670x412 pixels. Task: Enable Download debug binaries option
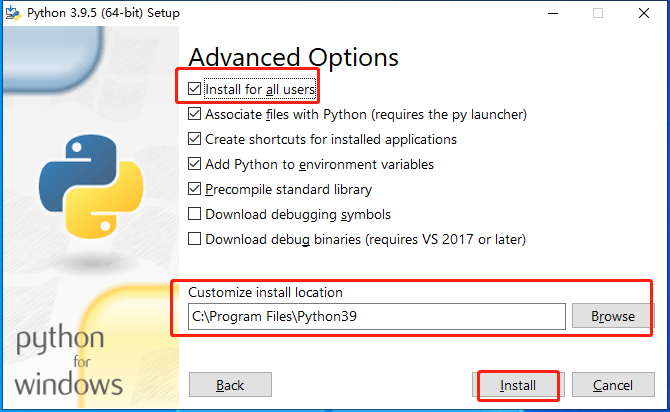pos(195,239)
